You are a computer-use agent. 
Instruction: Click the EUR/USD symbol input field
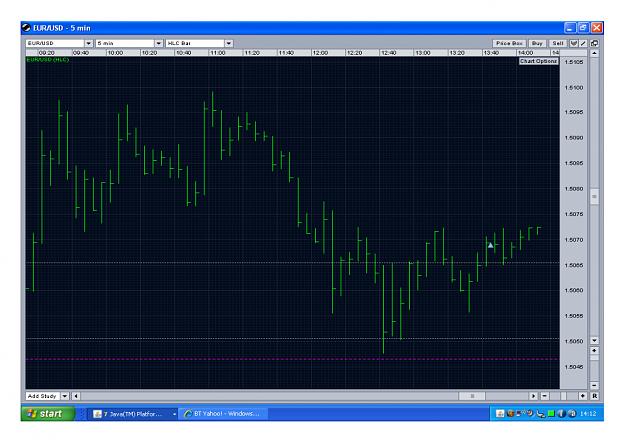pos(55,43)
